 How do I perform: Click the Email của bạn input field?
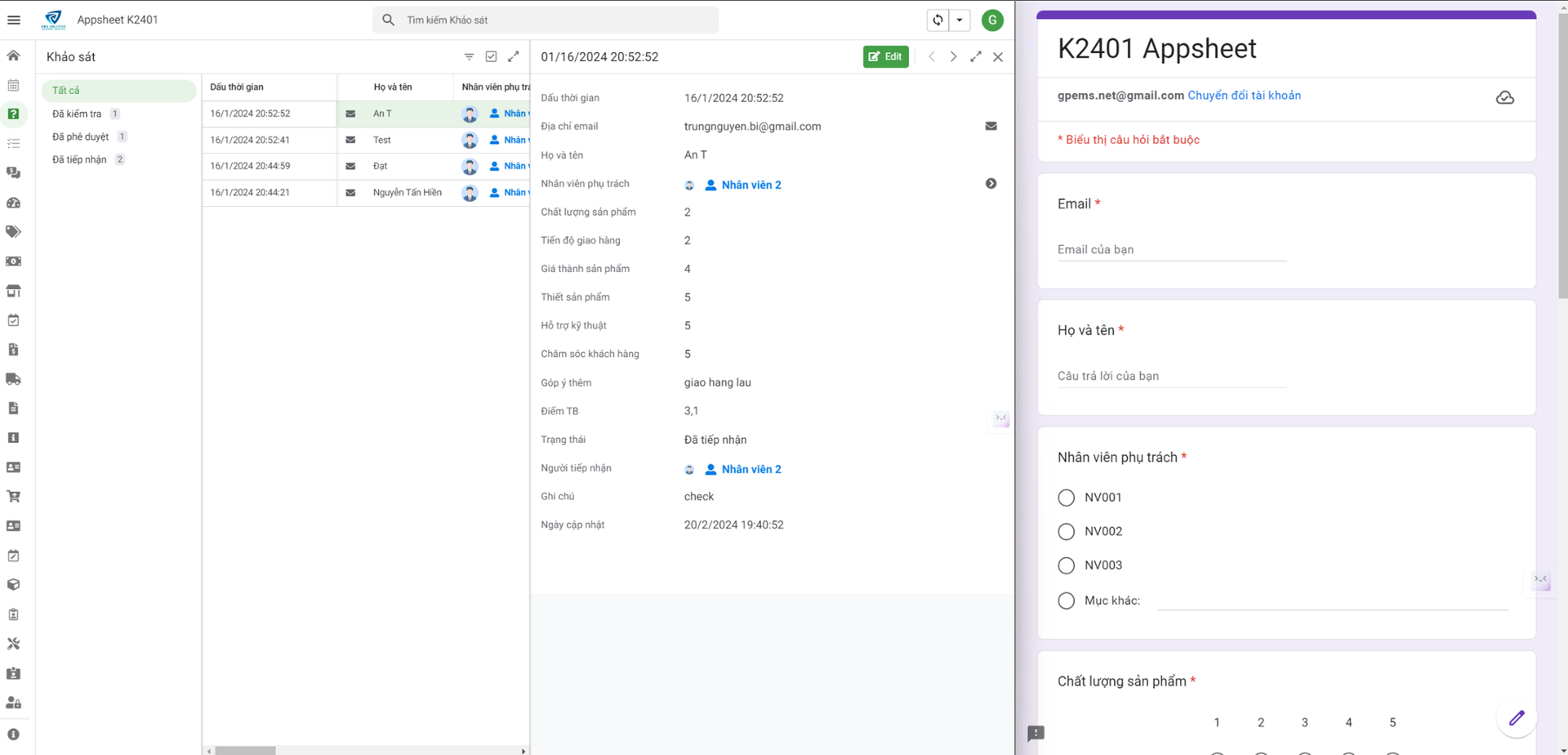(x=1171, y=250)
